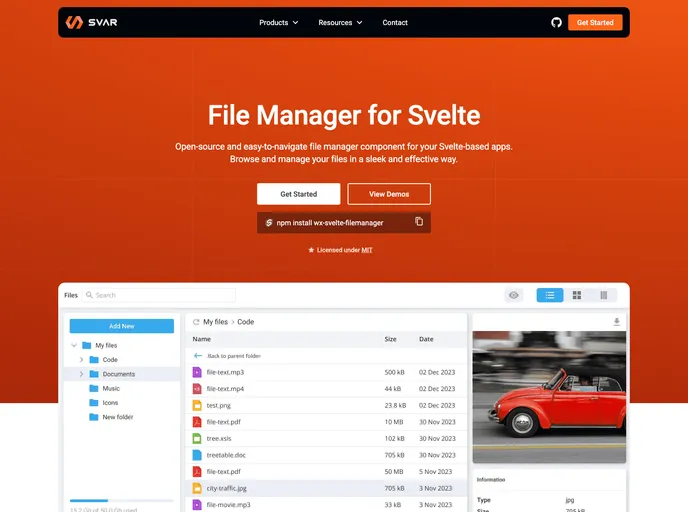Viewport: 688px width, 512px height.
Task: Click the white Get Started hero button
Action: (299, 194)
